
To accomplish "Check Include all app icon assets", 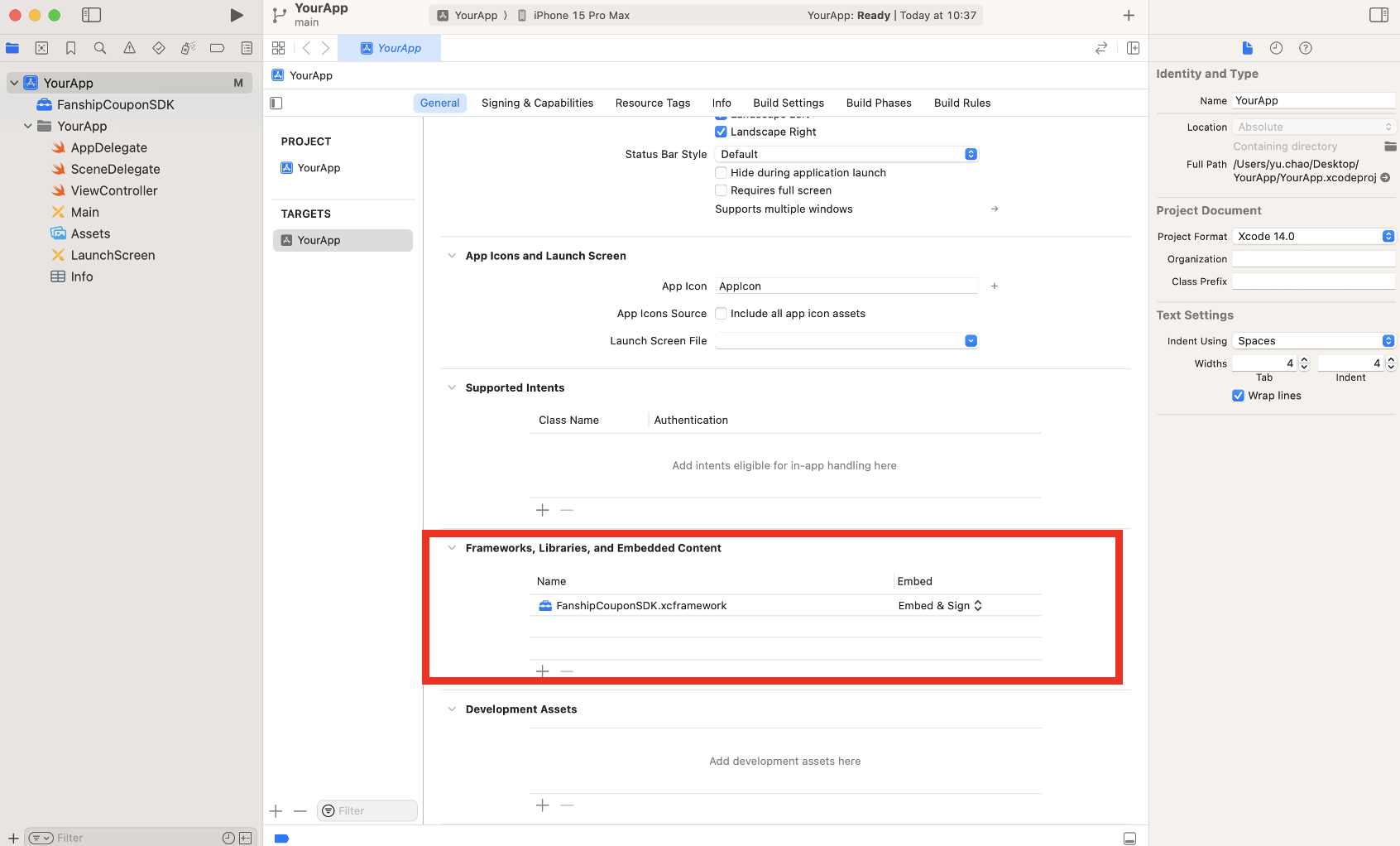I will (x=721, y=314).
